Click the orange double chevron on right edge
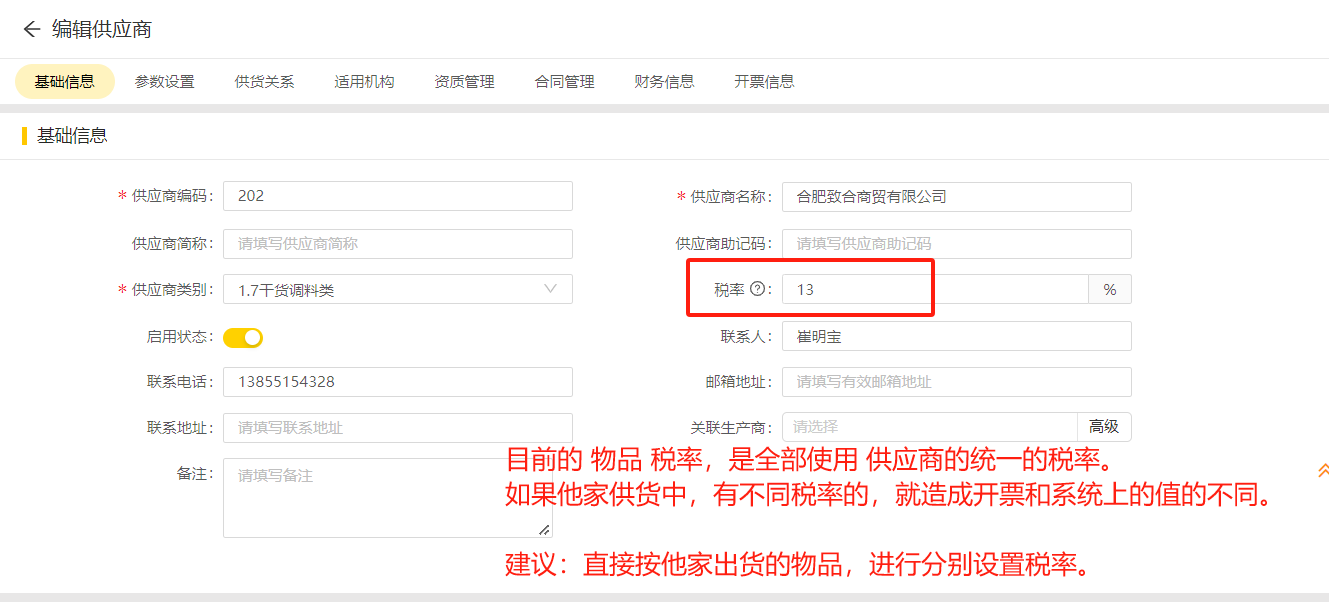1329x602 pixels. [1322, 469]
